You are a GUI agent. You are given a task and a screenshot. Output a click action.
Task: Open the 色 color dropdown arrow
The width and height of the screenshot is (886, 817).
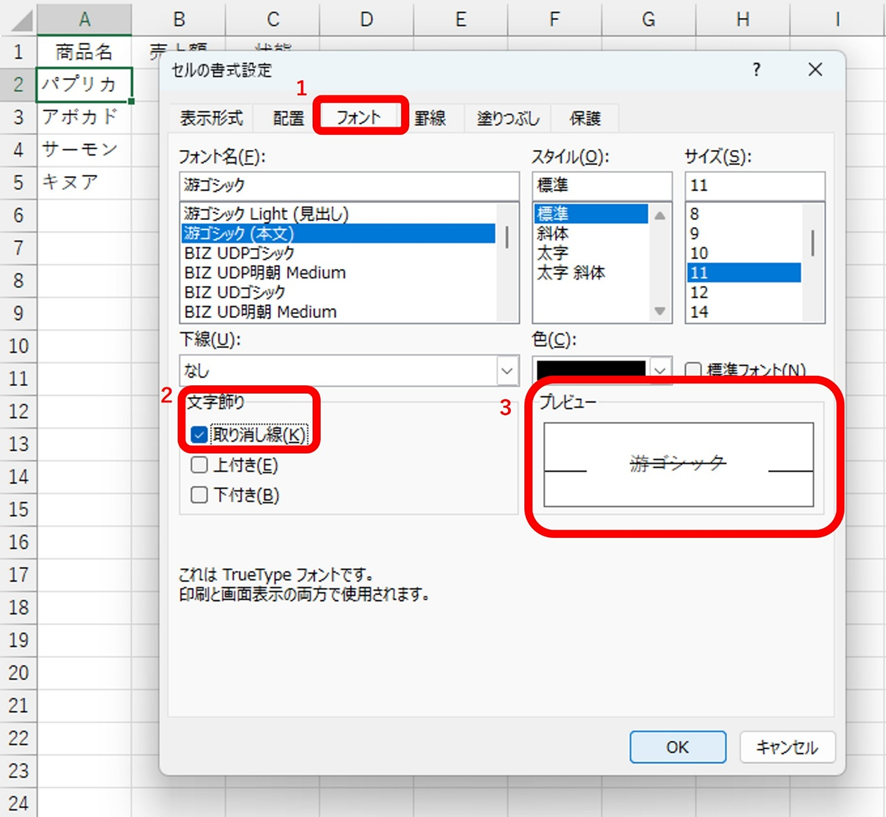660,370
